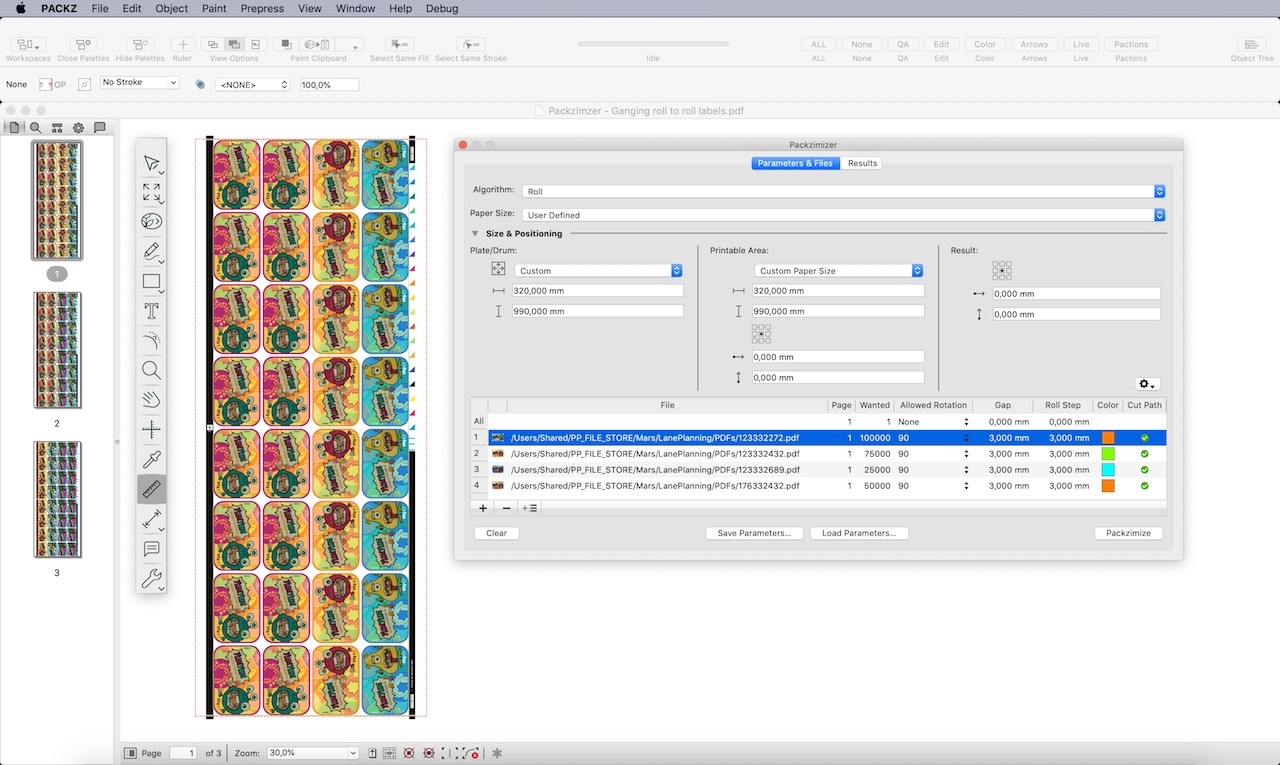Screen dimensions: 1280x765
Task: Pick the Eyedropper tool
Action: pyautogui.click(x=152, y=459)
